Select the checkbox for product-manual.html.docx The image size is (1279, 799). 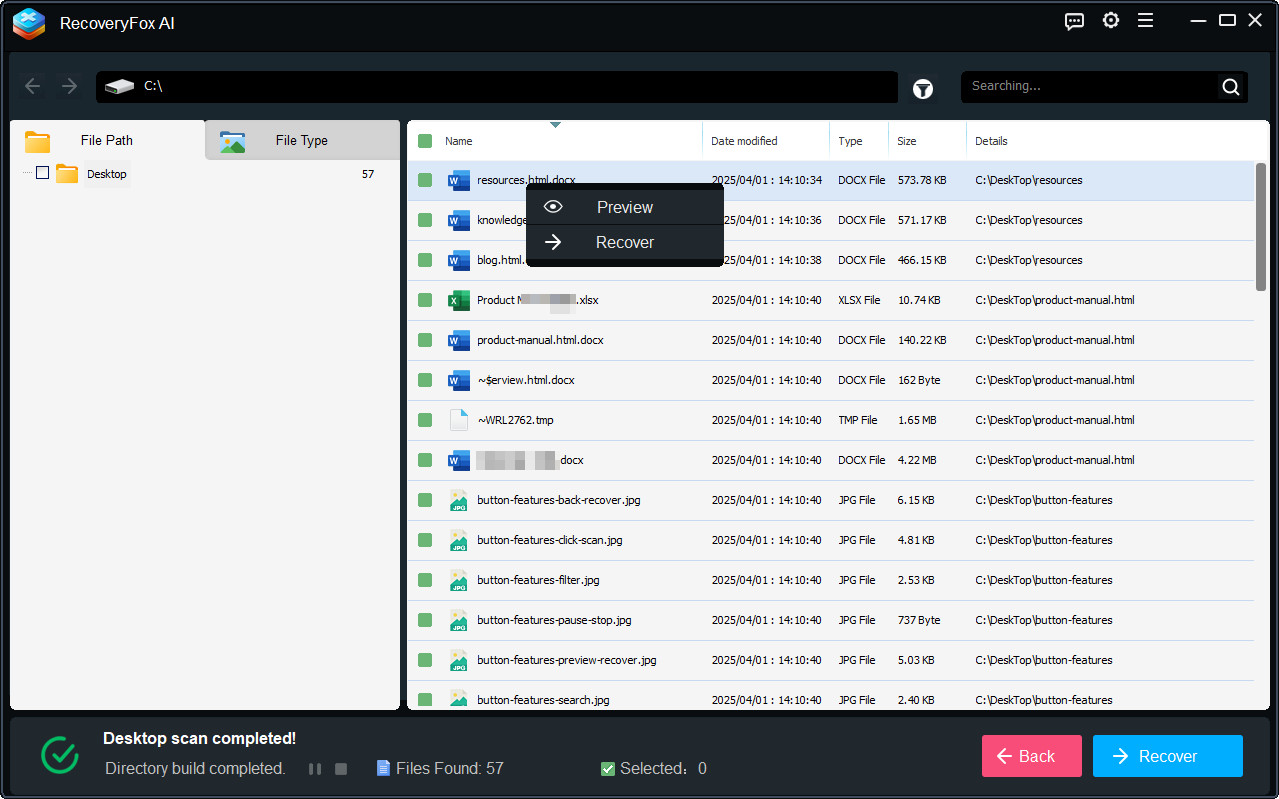425,340
